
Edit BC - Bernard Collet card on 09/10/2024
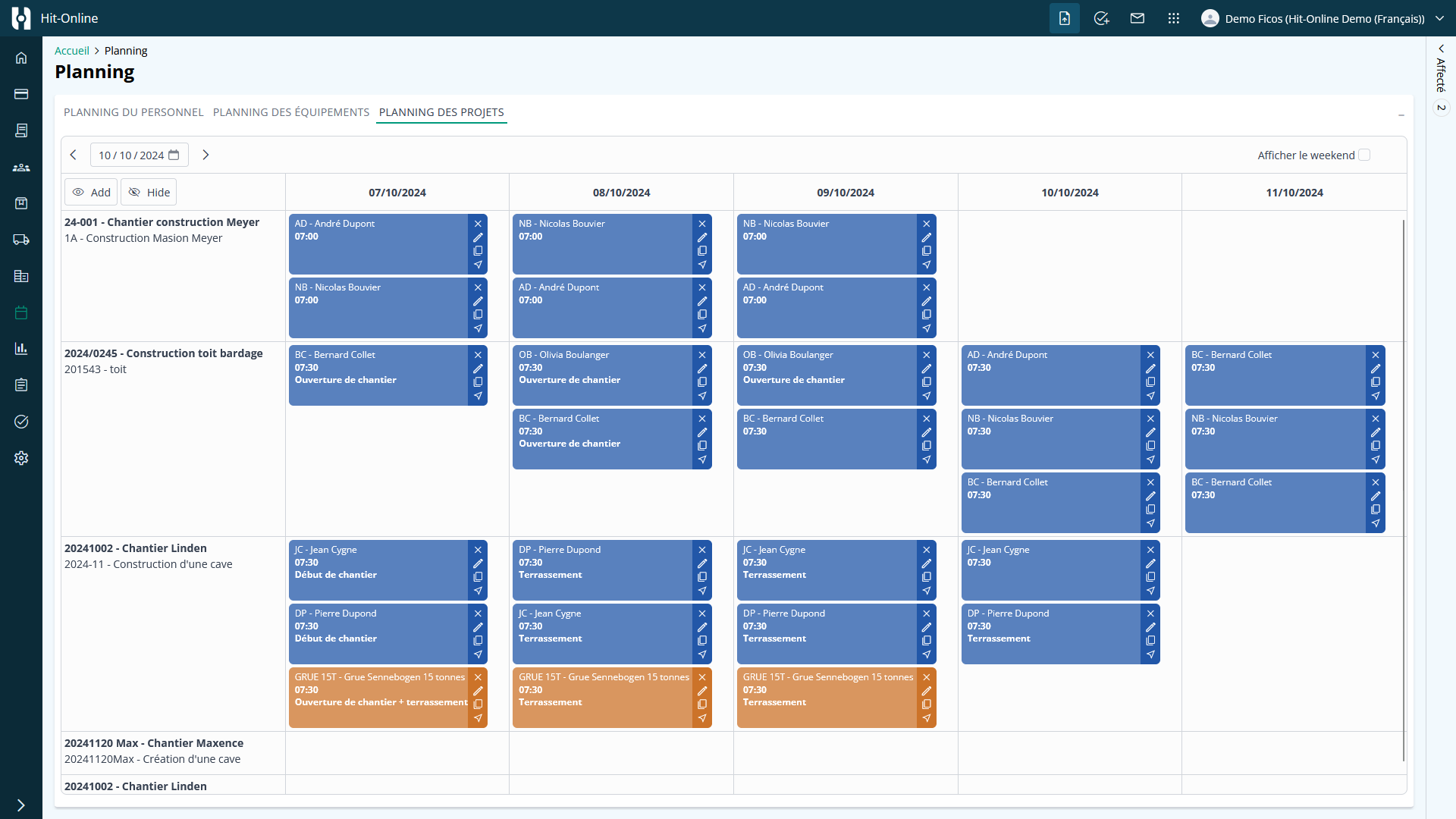pyautogui.click(x=927, y=432)
